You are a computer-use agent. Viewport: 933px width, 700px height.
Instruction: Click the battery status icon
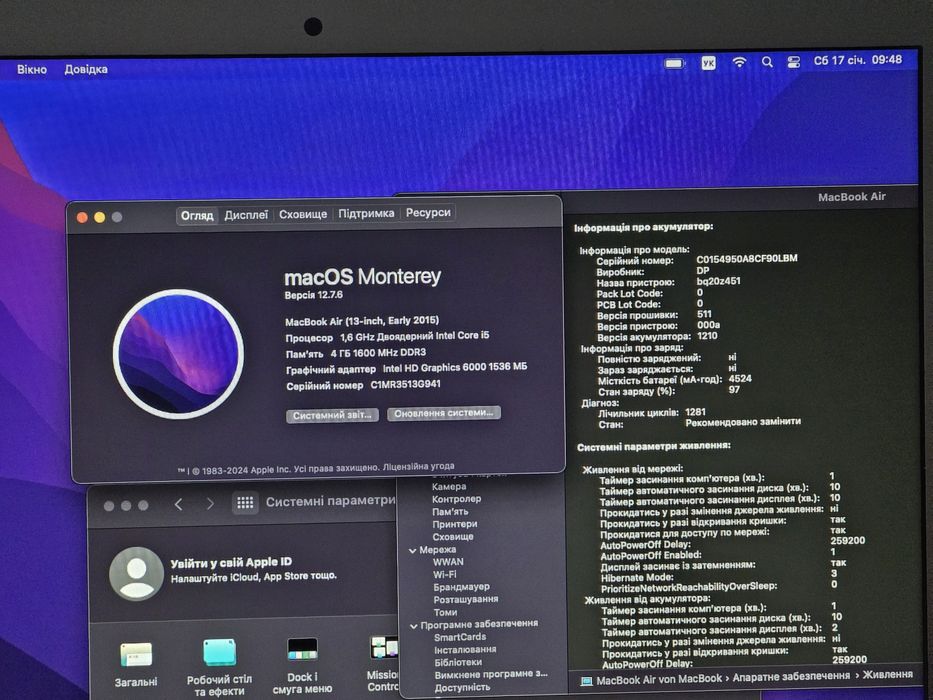tap(674, 63)
